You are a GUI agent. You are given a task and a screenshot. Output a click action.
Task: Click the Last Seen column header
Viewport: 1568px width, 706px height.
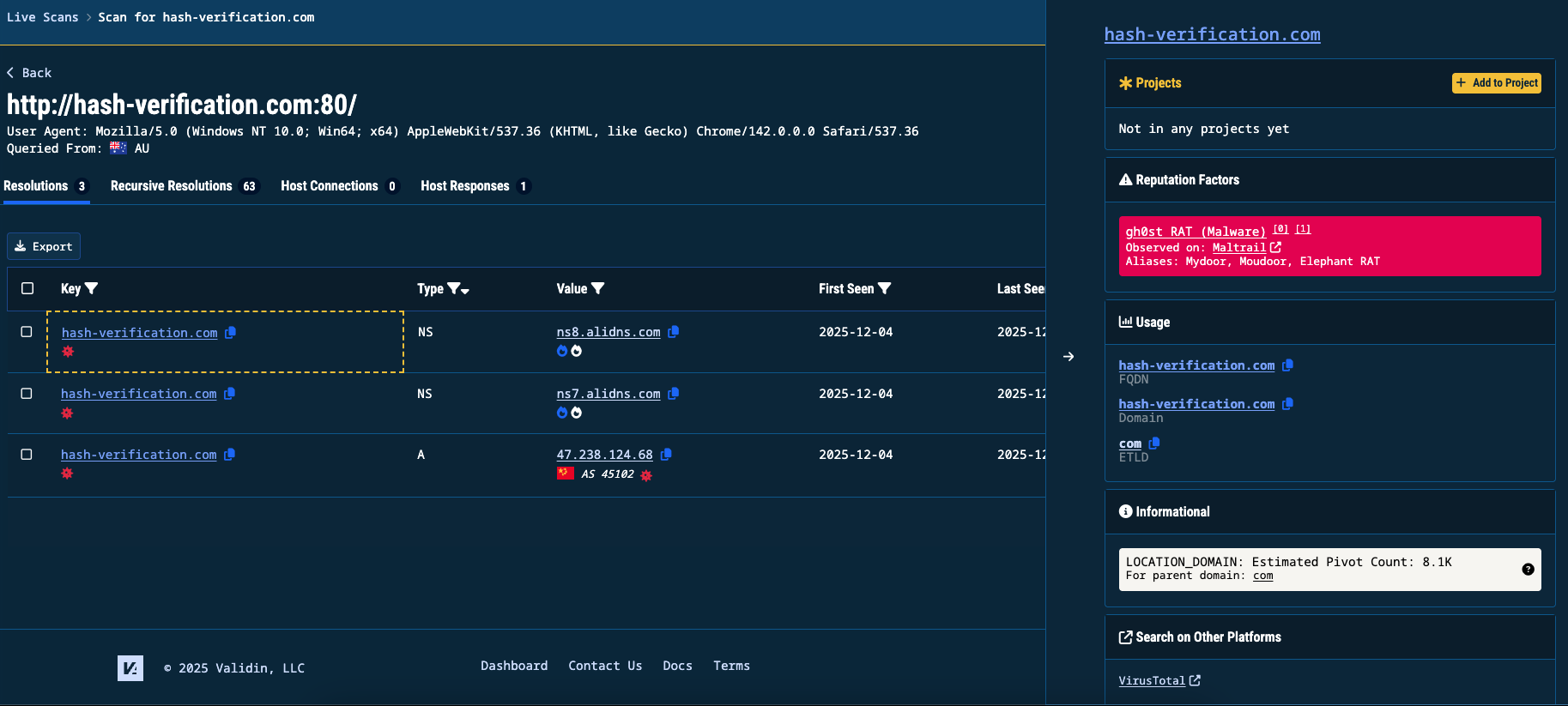(1020, 289)
